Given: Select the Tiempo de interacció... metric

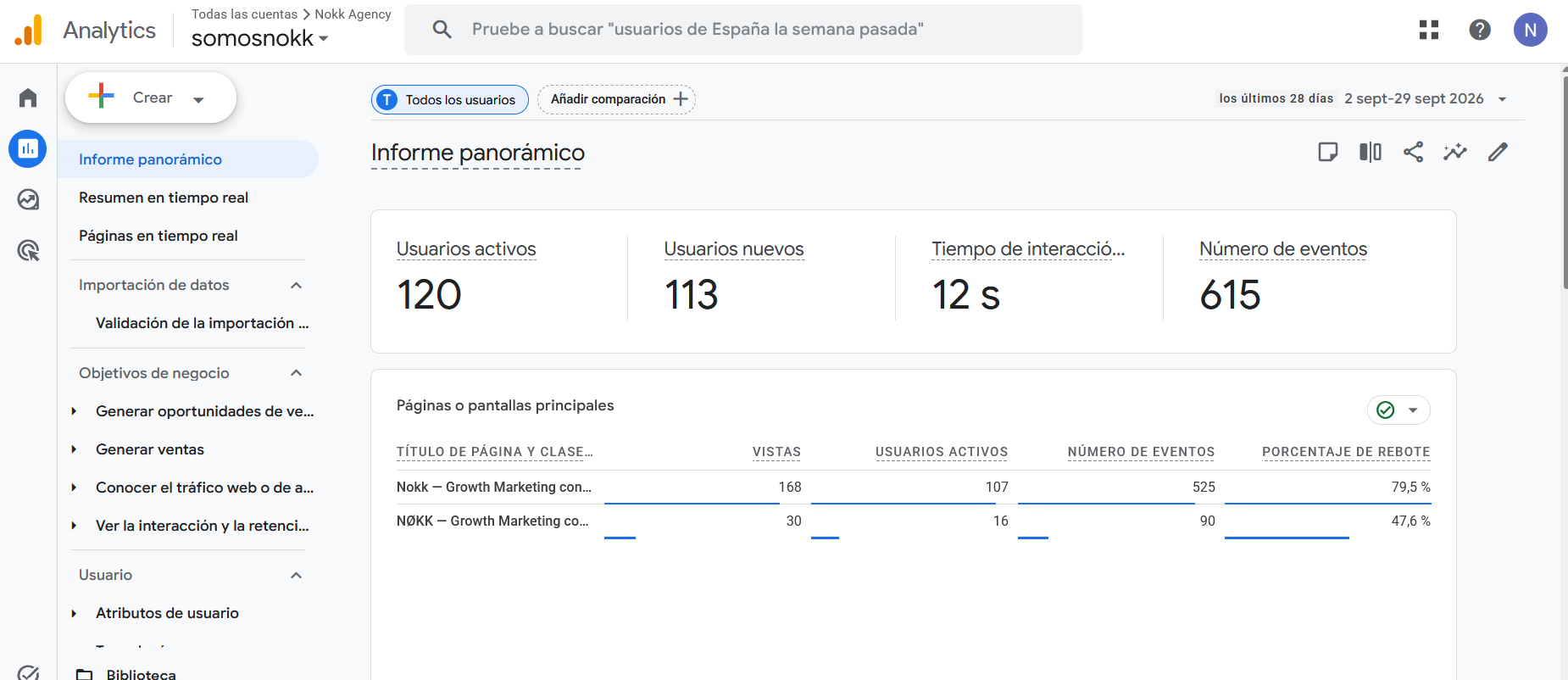Looking at the screenshot, I should pyautogui.click(x=1028, y=249).
